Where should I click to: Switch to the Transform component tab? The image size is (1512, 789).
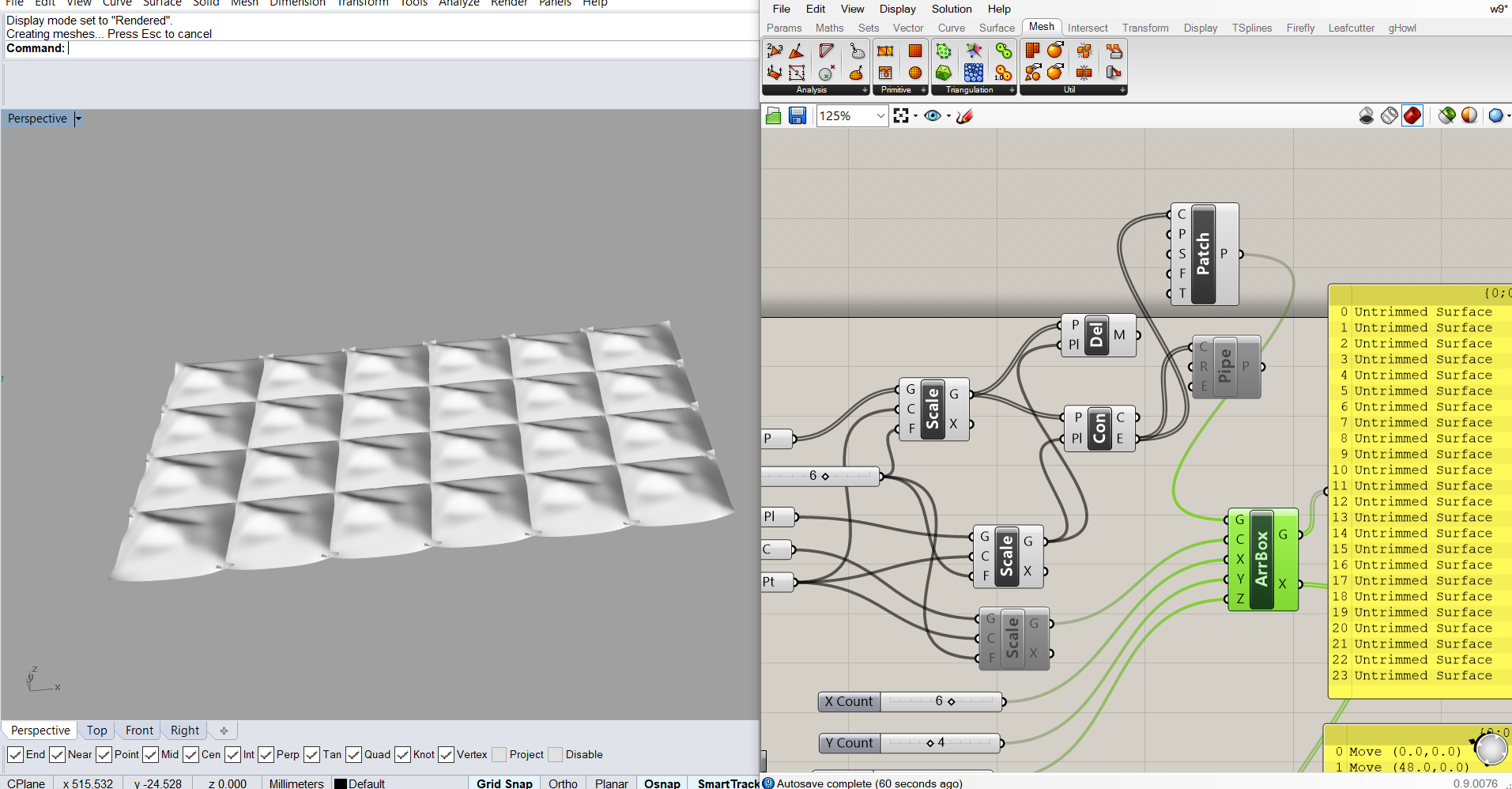(x=1144, y=28)
